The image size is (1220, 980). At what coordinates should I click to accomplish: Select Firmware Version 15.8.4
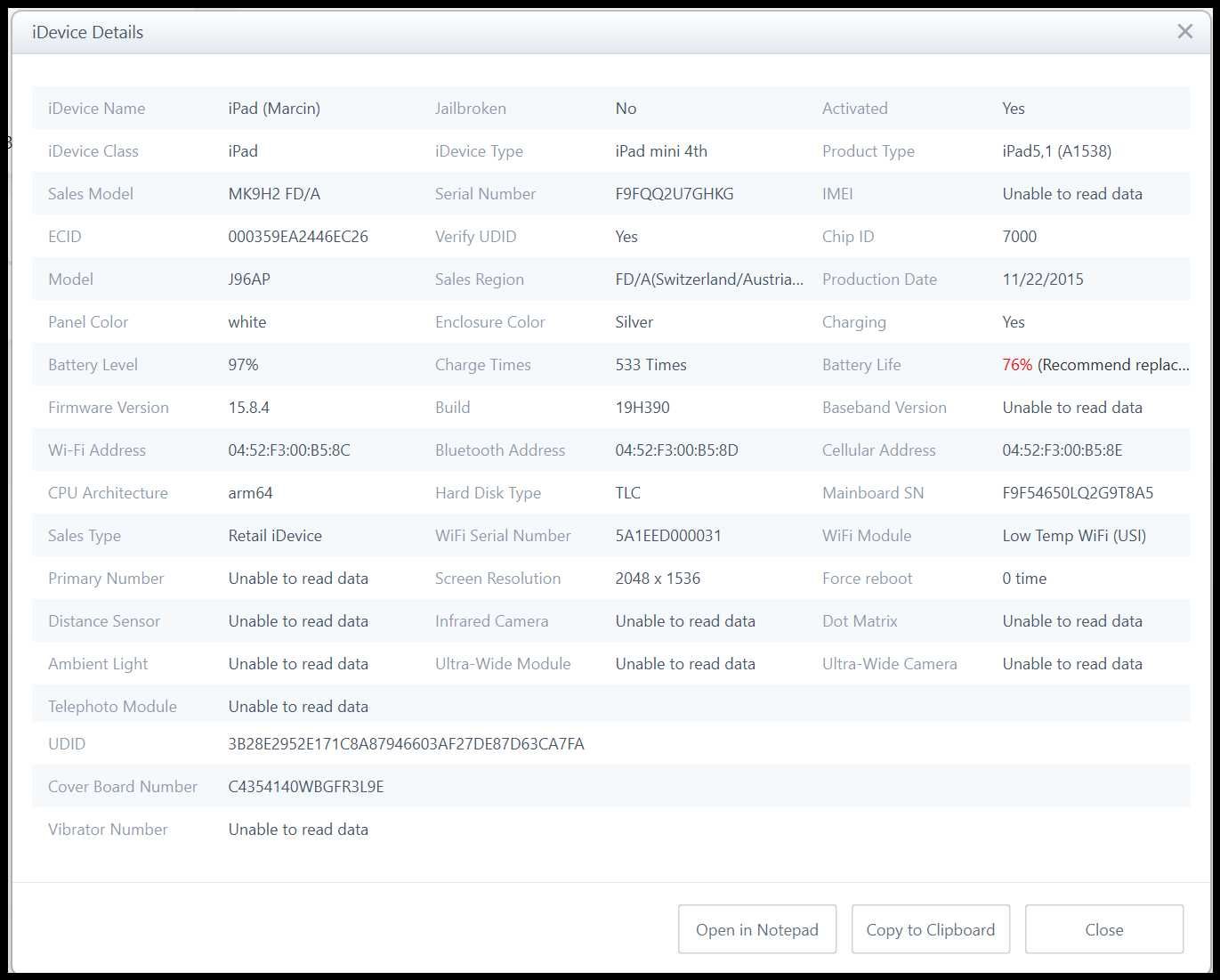(248, 408)
